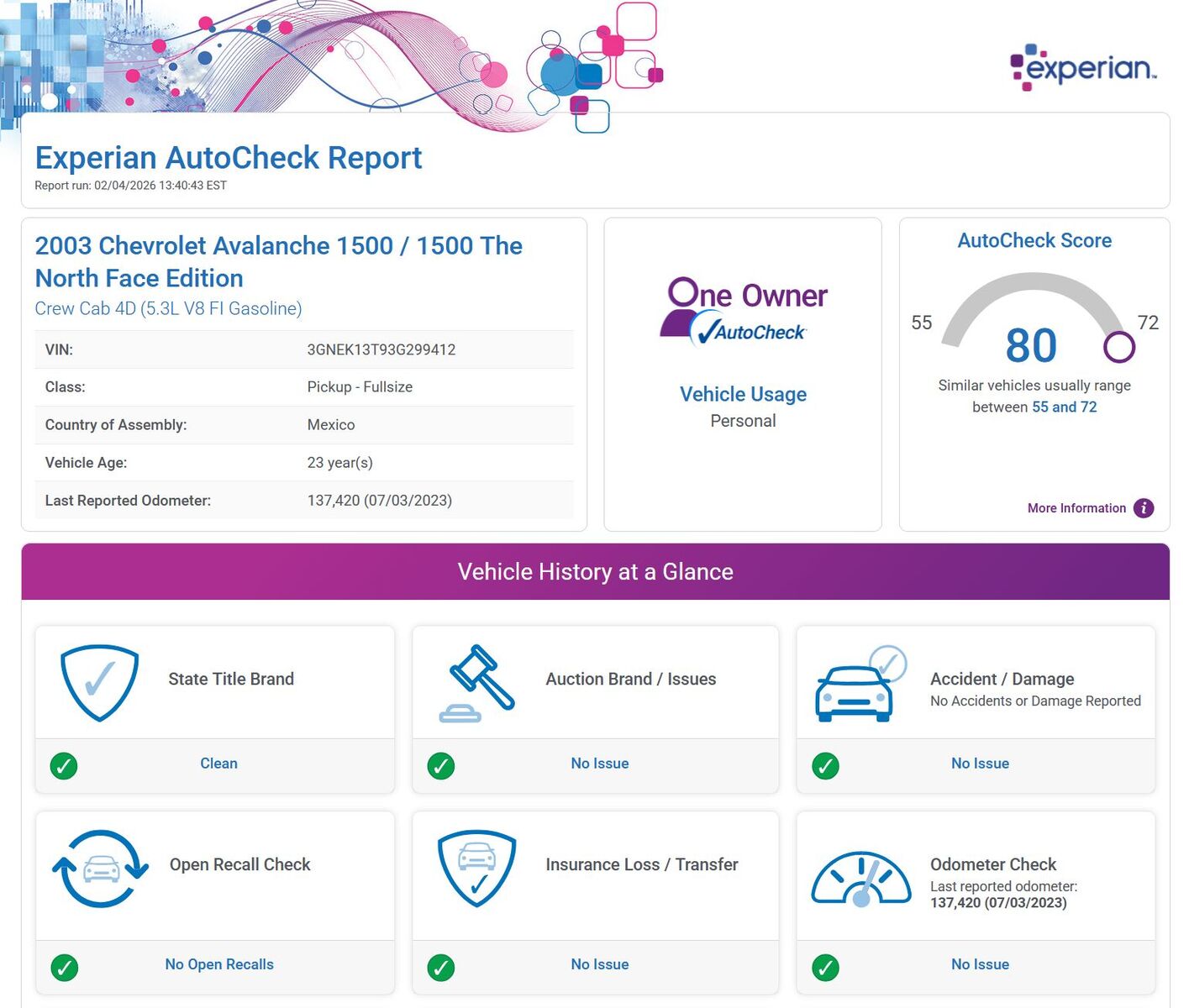Click the More Information info icon
The height and width of the screenshot is (1008, 1189).
pos(1143,508)
